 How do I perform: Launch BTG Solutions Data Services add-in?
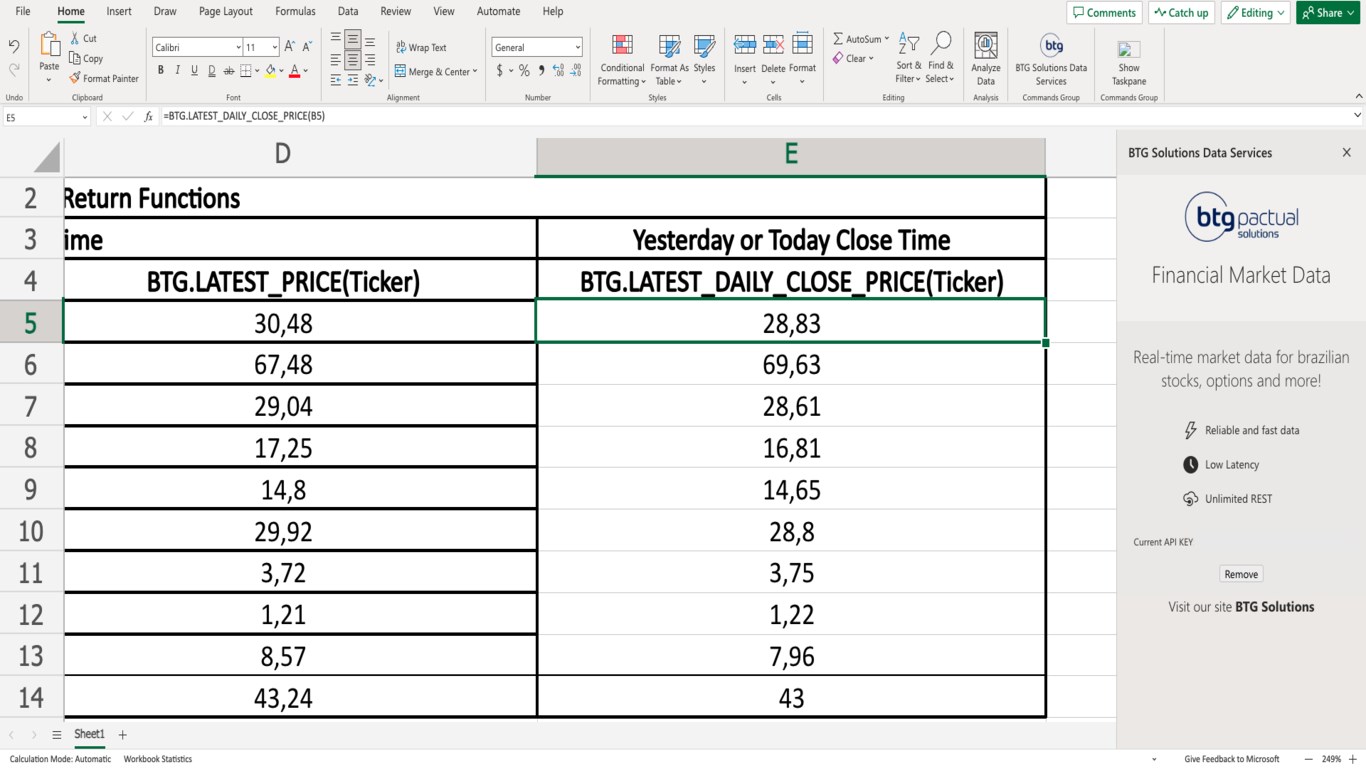click(x=1051, y=59)
